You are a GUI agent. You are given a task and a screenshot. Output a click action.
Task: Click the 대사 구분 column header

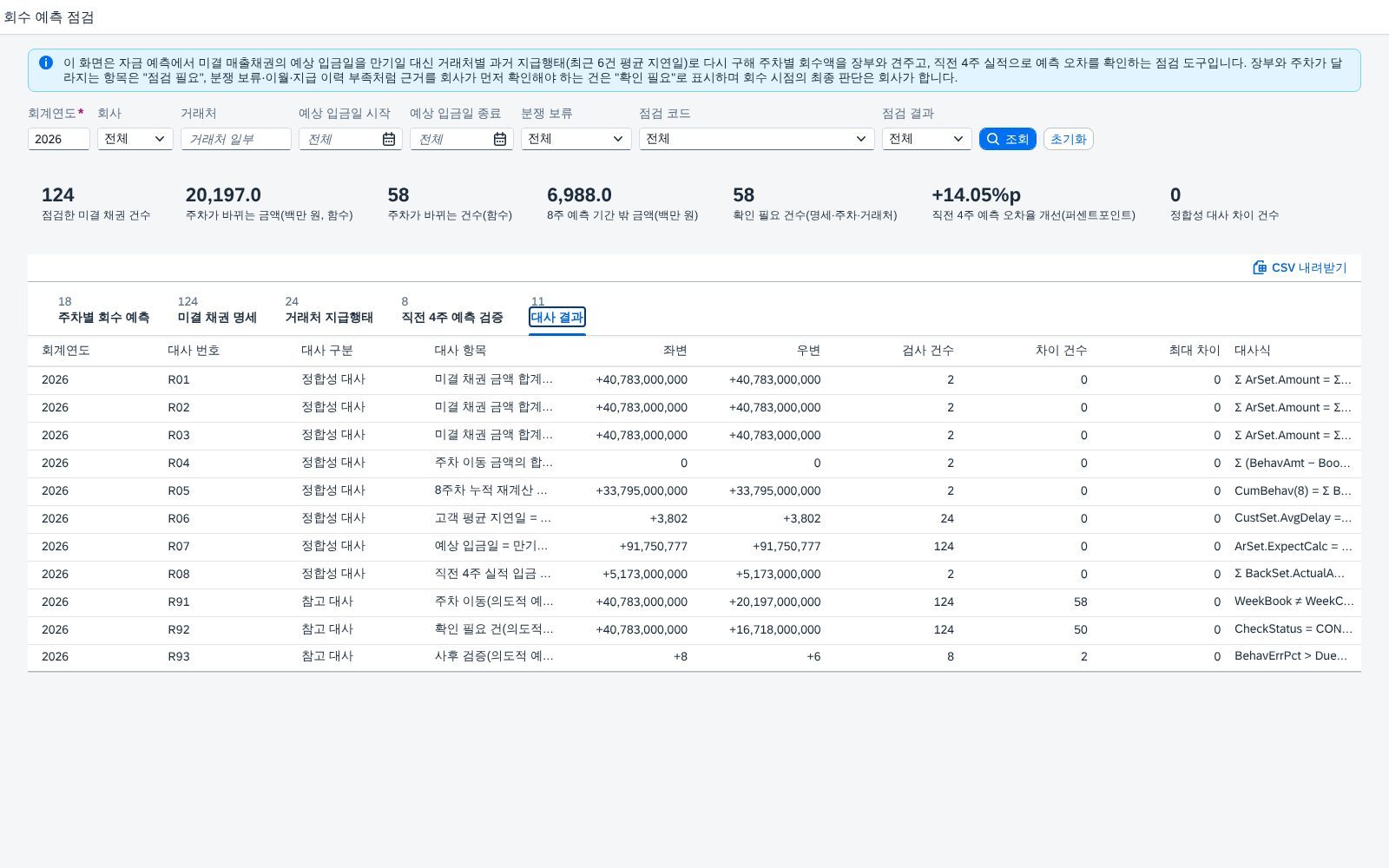[x=327, y=350]
